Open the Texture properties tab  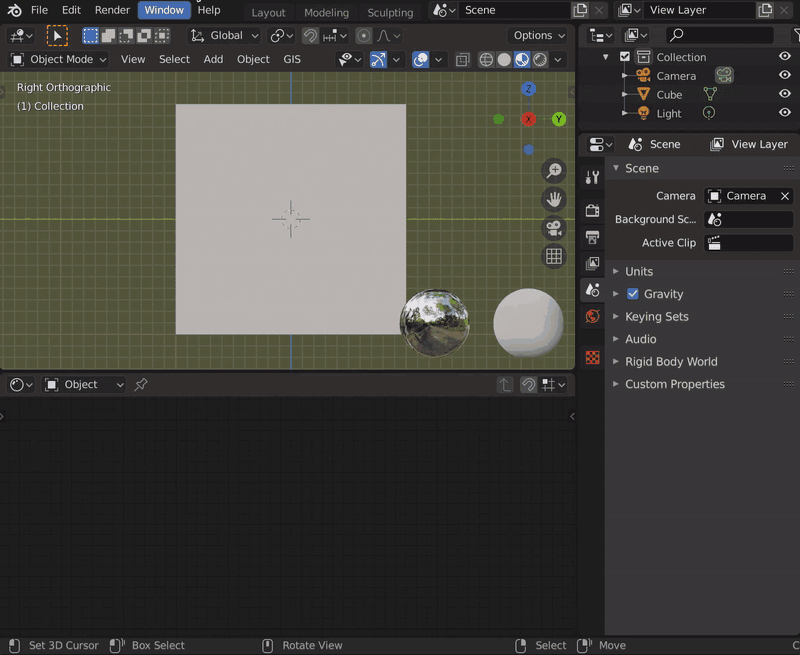click(592, 357)
